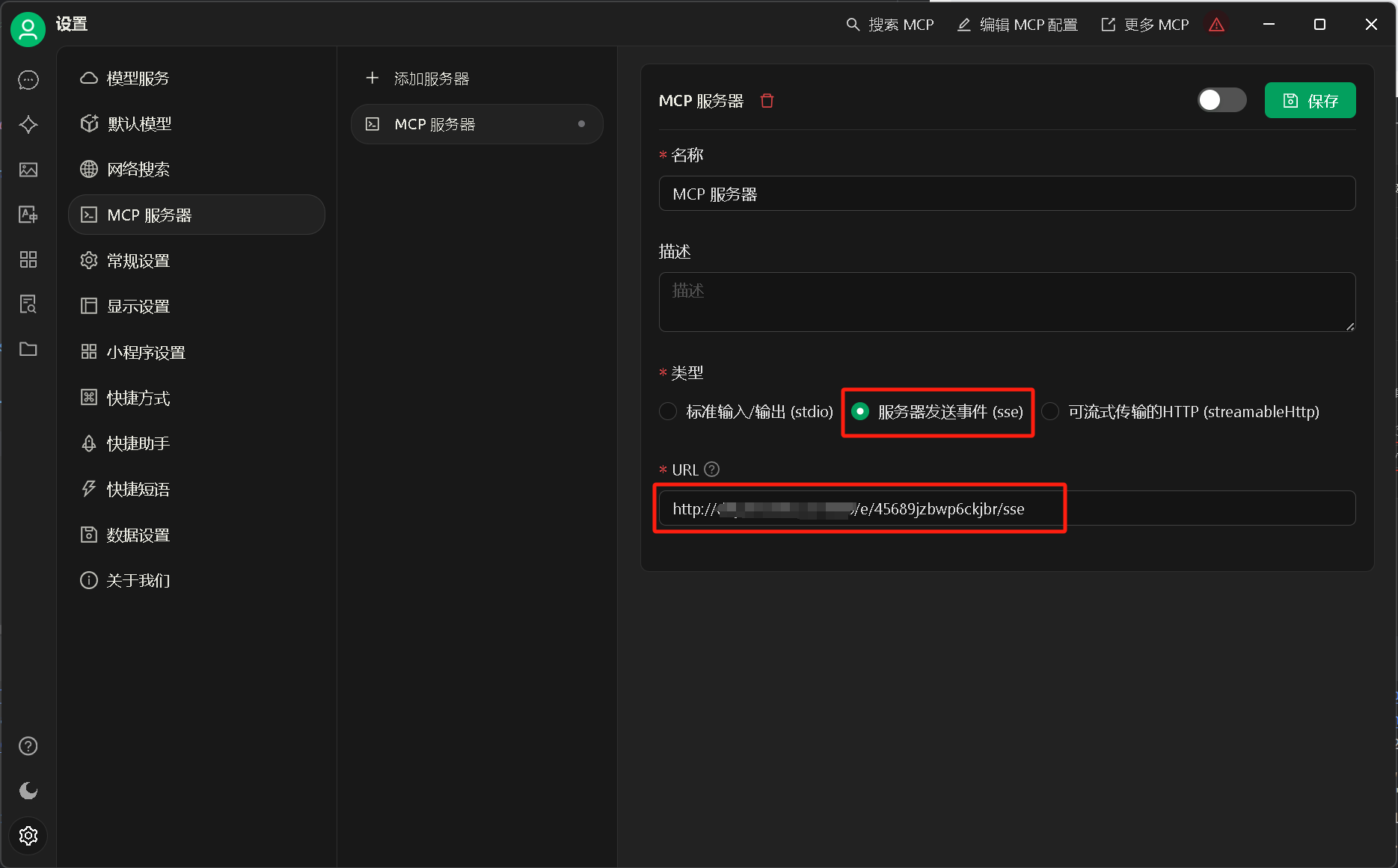This screenshot has height=868, width=1398.
Task: Open 数据设置 page
Action: [196, 535]
